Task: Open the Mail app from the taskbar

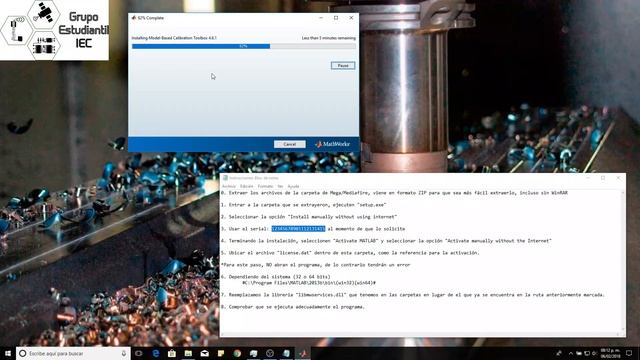Action: point(204,353)
